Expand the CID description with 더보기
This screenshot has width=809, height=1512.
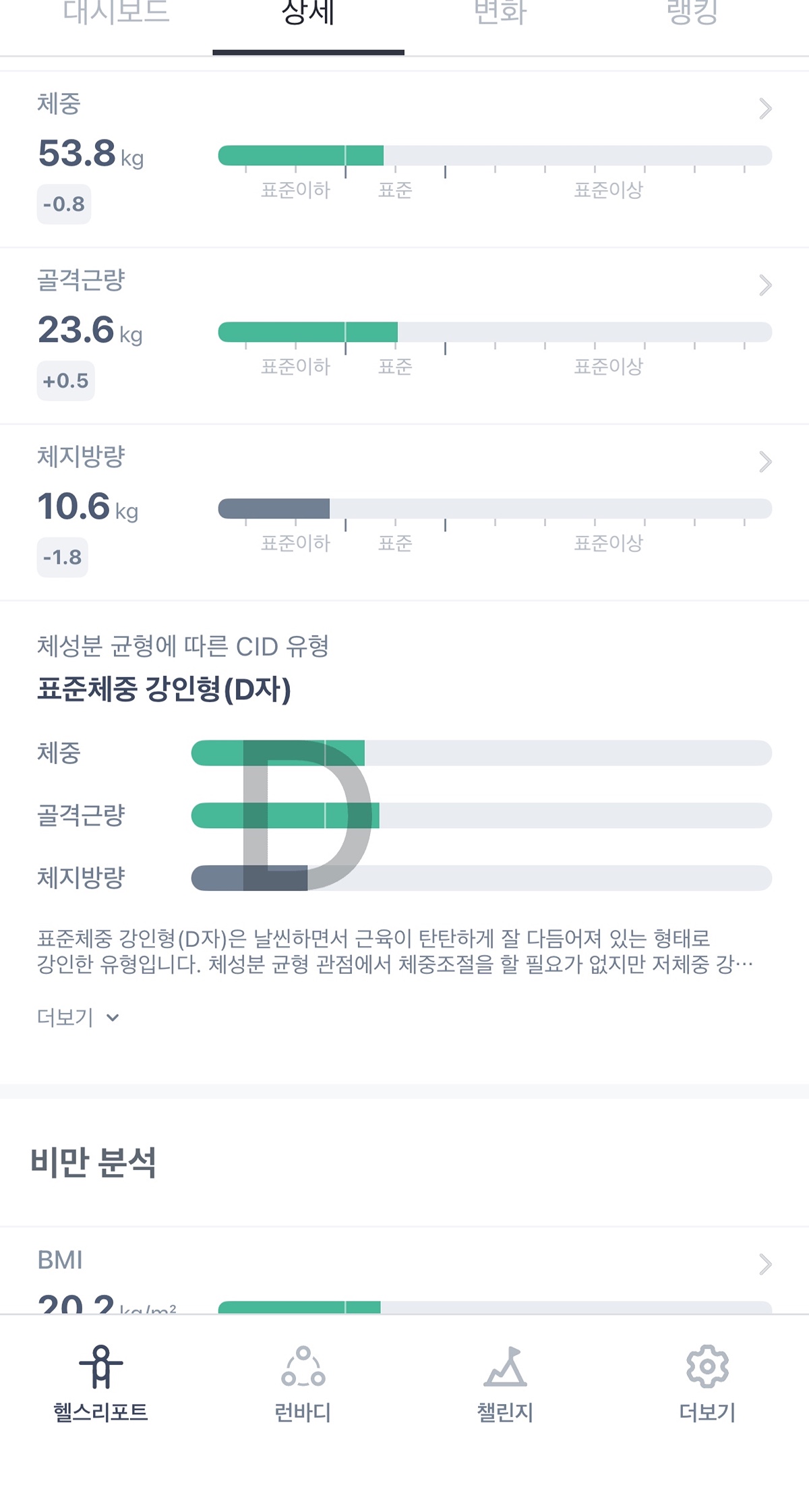78,1017
